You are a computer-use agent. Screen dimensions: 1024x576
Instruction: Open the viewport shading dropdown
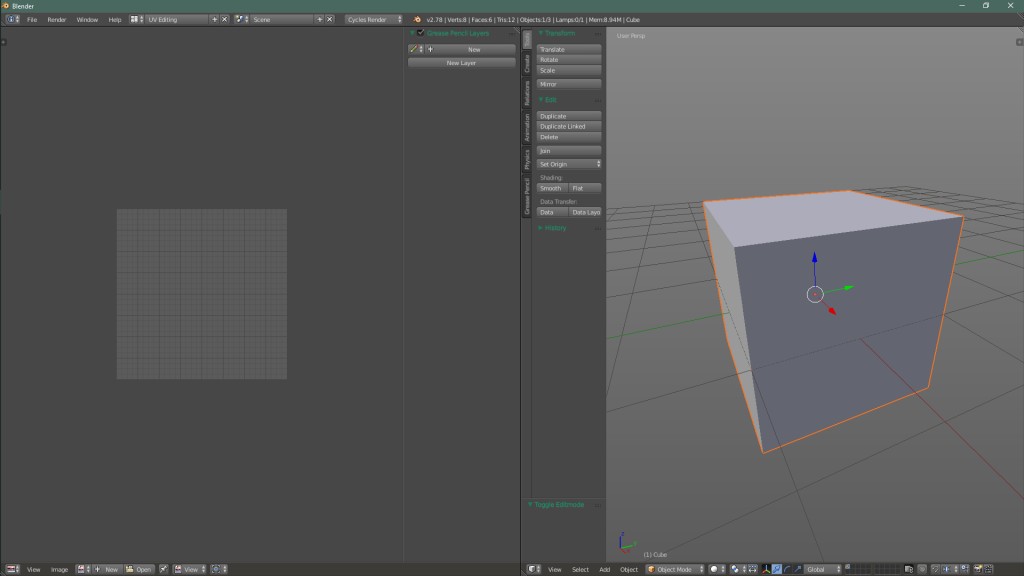pos(714,569)
